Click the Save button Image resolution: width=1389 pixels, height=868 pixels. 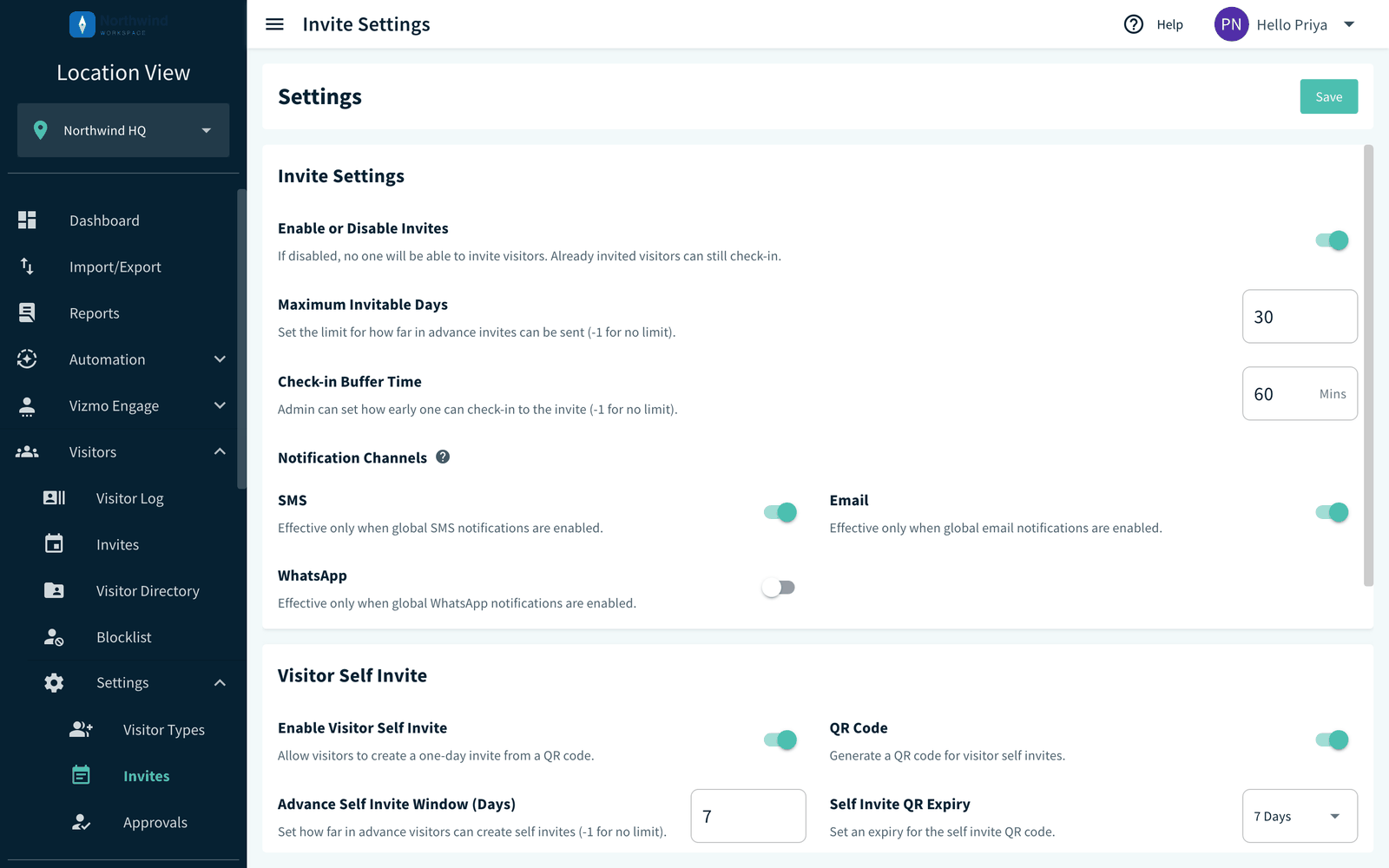(1329, 96)
